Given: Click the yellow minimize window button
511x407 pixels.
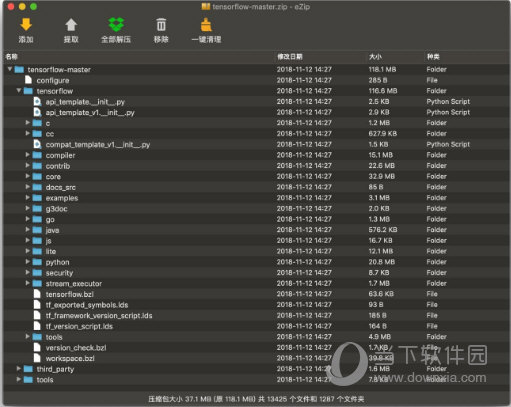Looking at the screenshot, I should [x=22, y=6].
